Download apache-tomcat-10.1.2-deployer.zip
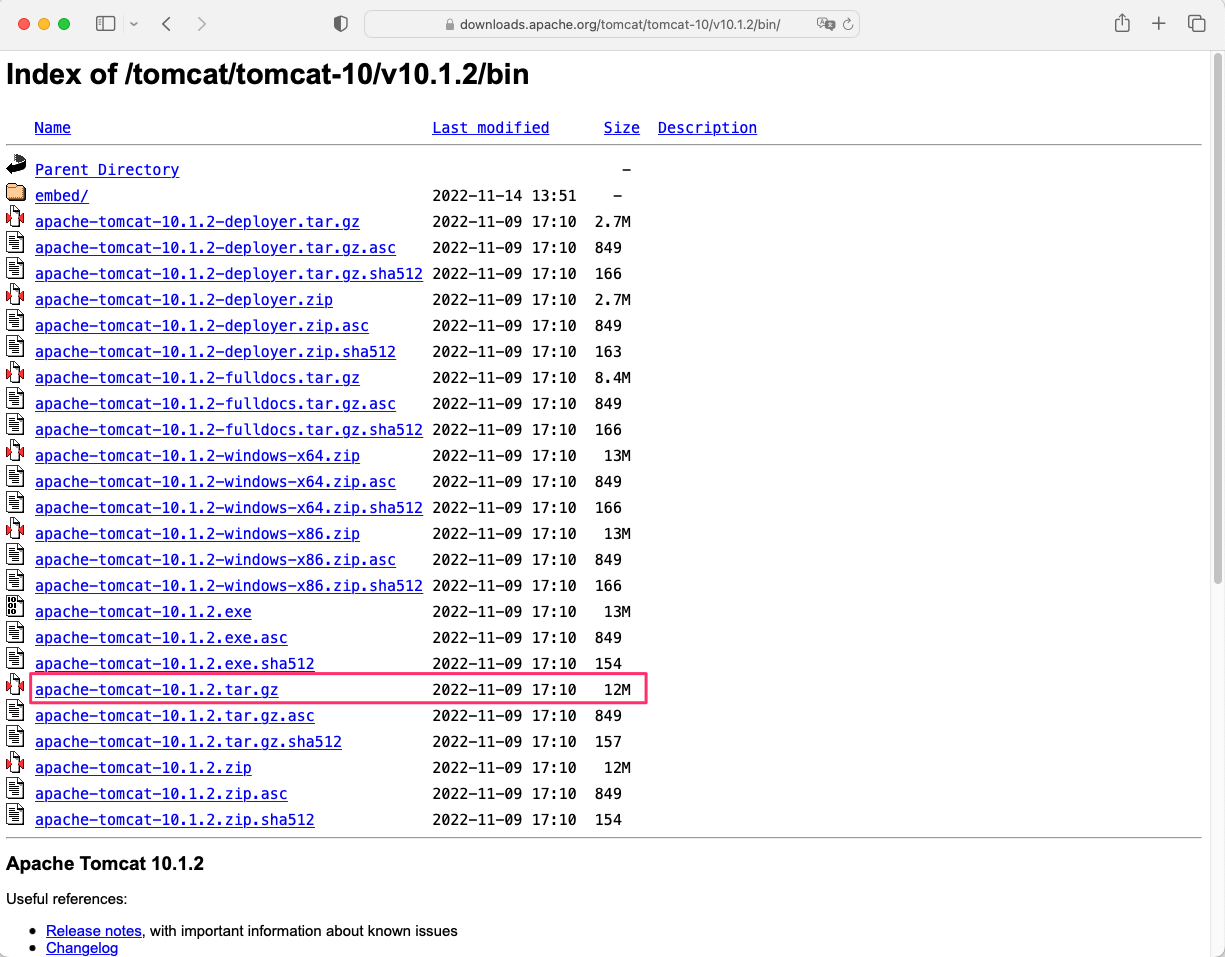The image size is (1225, 957). 184,300
